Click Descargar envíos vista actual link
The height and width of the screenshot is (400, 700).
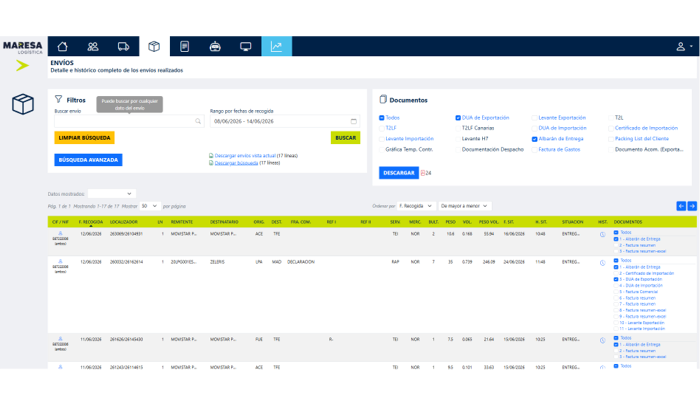coord(245,156)
